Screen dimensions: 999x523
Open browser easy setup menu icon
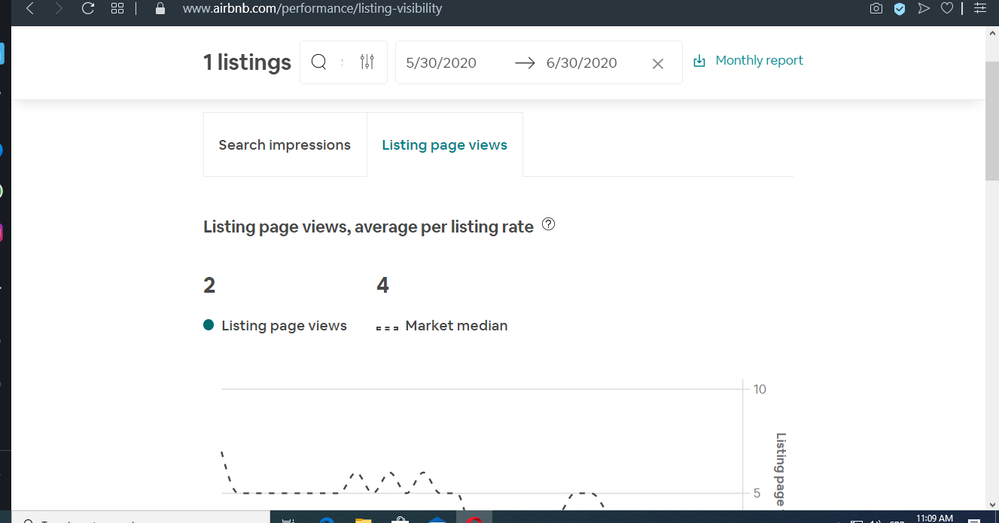[x=980, y=8]
